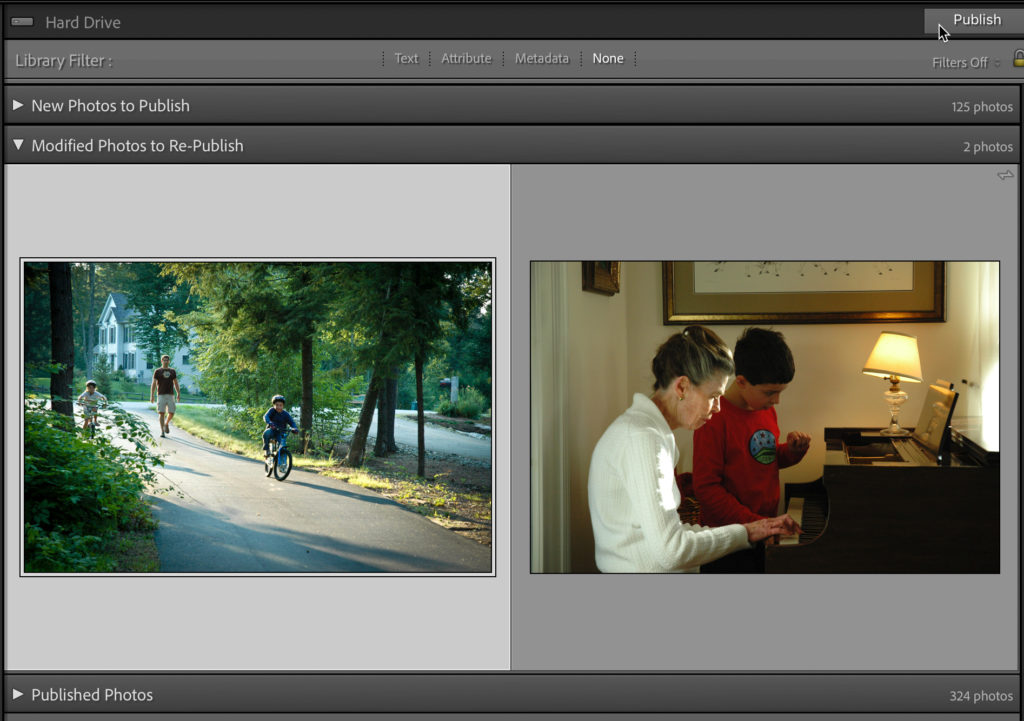
Task: Select the bicycle path photo thumbnail
Action: tap(257, 417)
